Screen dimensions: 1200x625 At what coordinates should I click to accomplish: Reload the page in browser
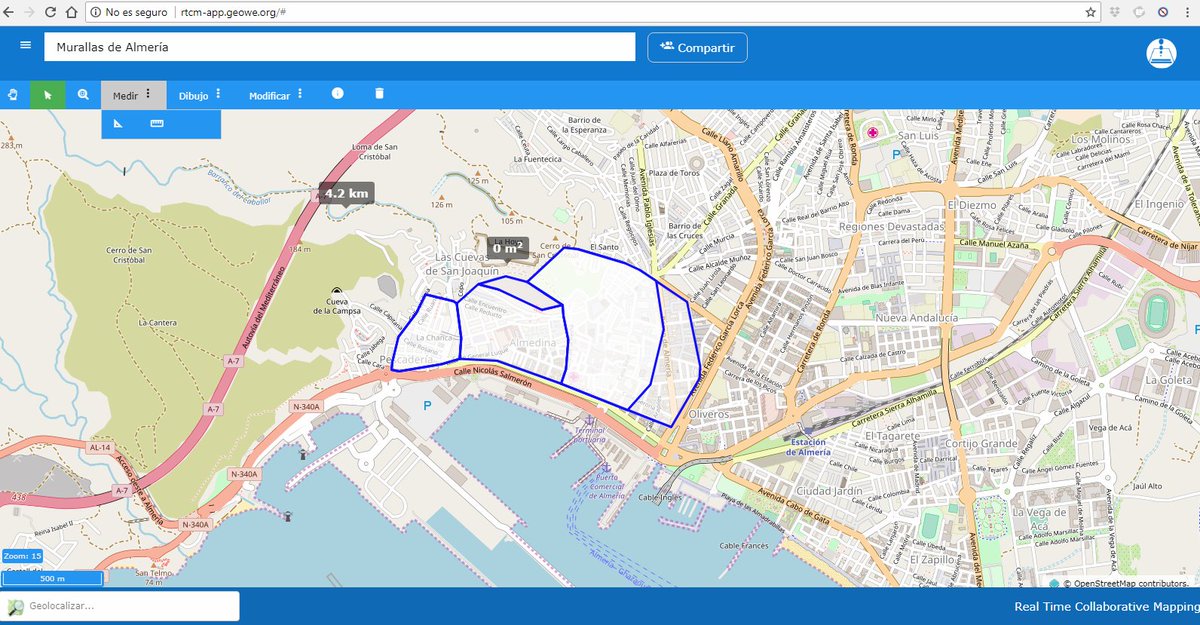[52, 12]
